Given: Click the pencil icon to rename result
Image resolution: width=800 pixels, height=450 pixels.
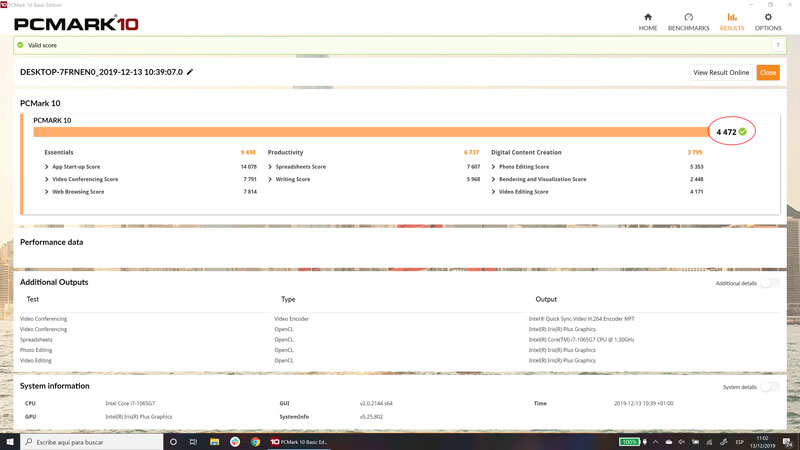Looking at the screenshot, I should pyautogui.click(x=190, y=72).
